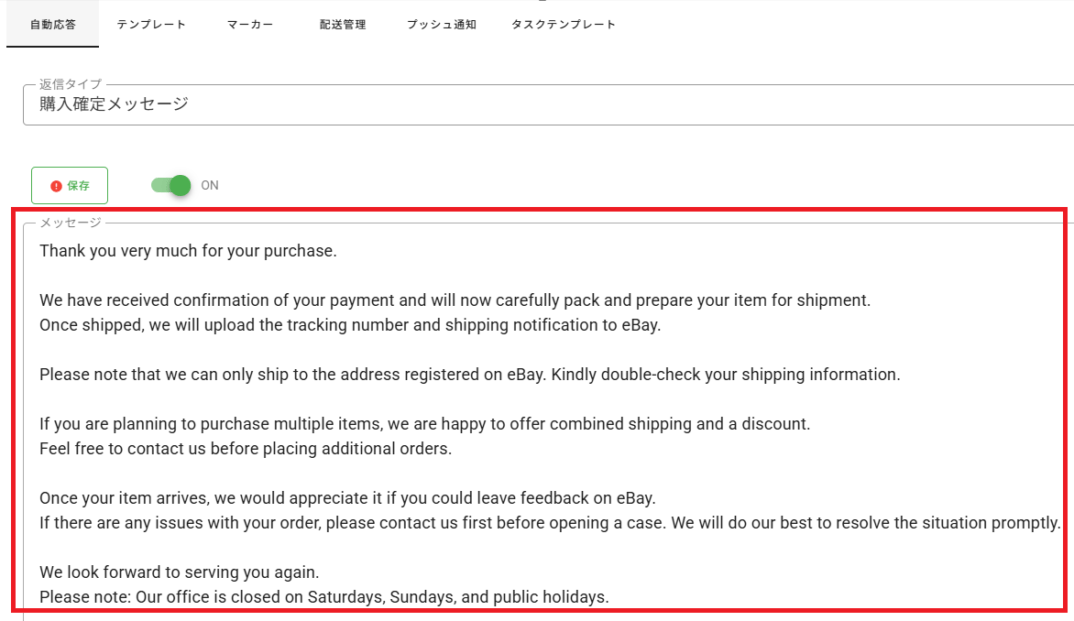This screenshot has height=621, width=1074.
Task: Select the マーカー tab
Action: pyautogui.click(x=250, y=25)
